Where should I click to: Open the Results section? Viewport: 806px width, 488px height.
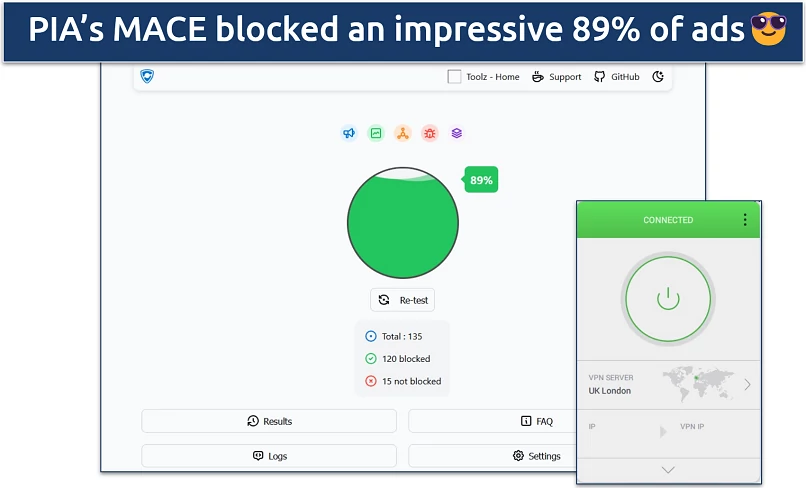tap(269, 421)
